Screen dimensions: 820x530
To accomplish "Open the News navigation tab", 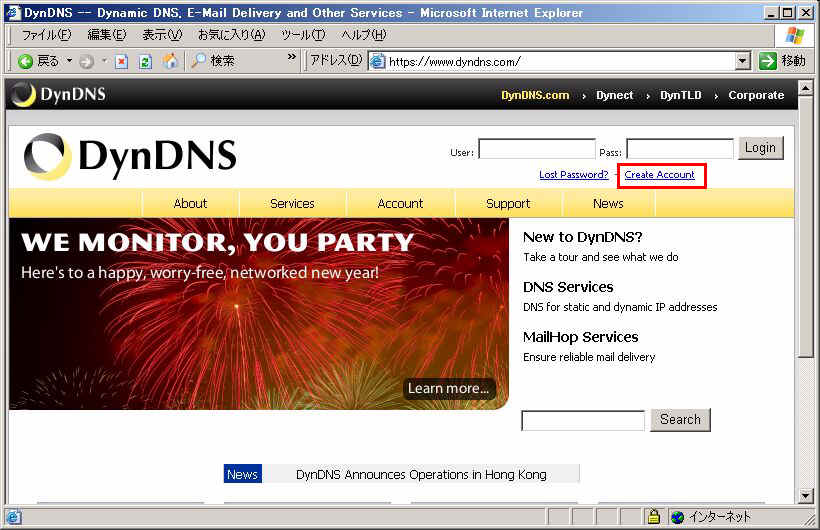I will tap(608, 204).
